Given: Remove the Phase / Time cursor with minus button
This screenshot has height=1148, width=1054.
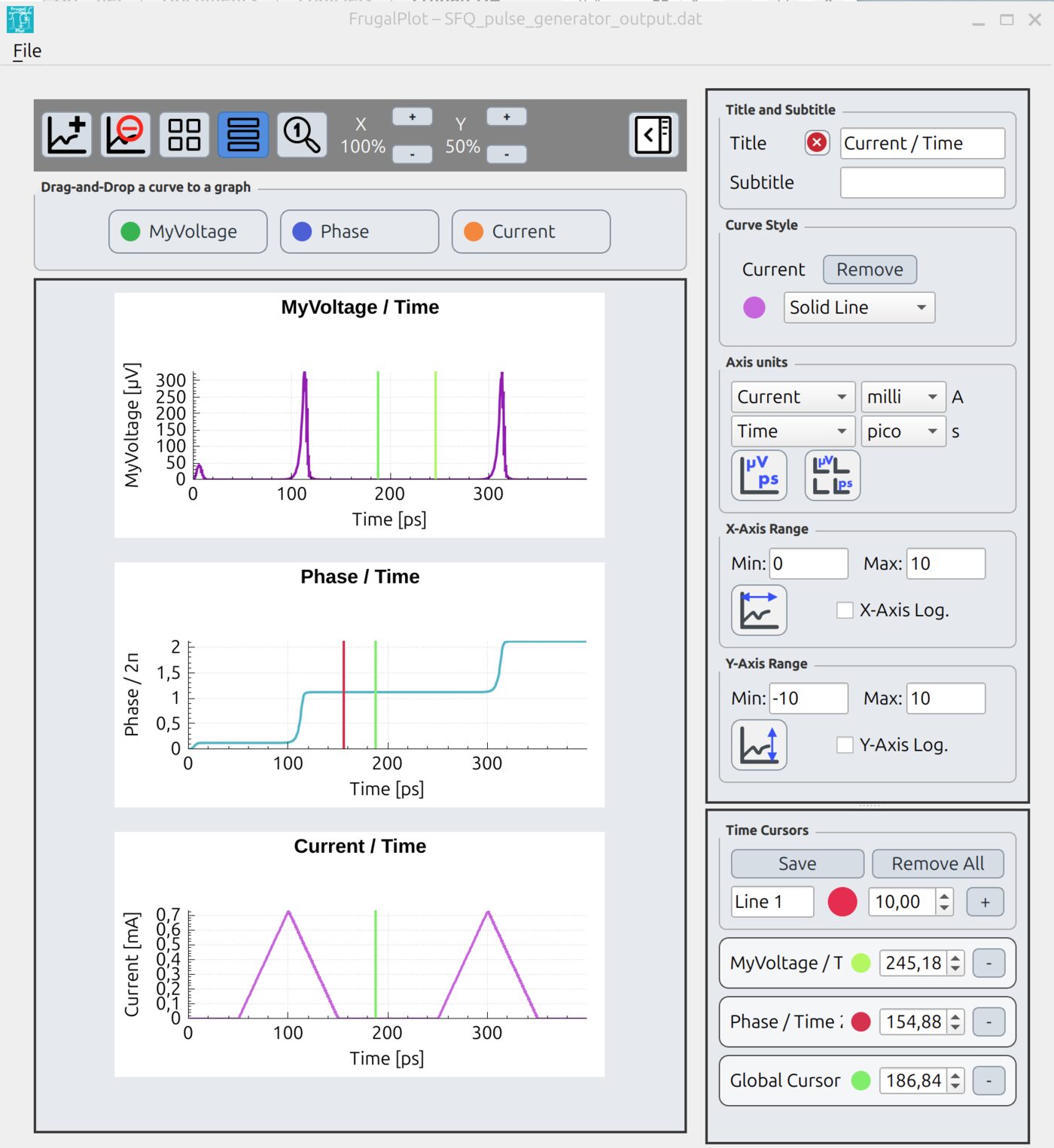Looking at the screenshot, I should [x=989, y=1022].
